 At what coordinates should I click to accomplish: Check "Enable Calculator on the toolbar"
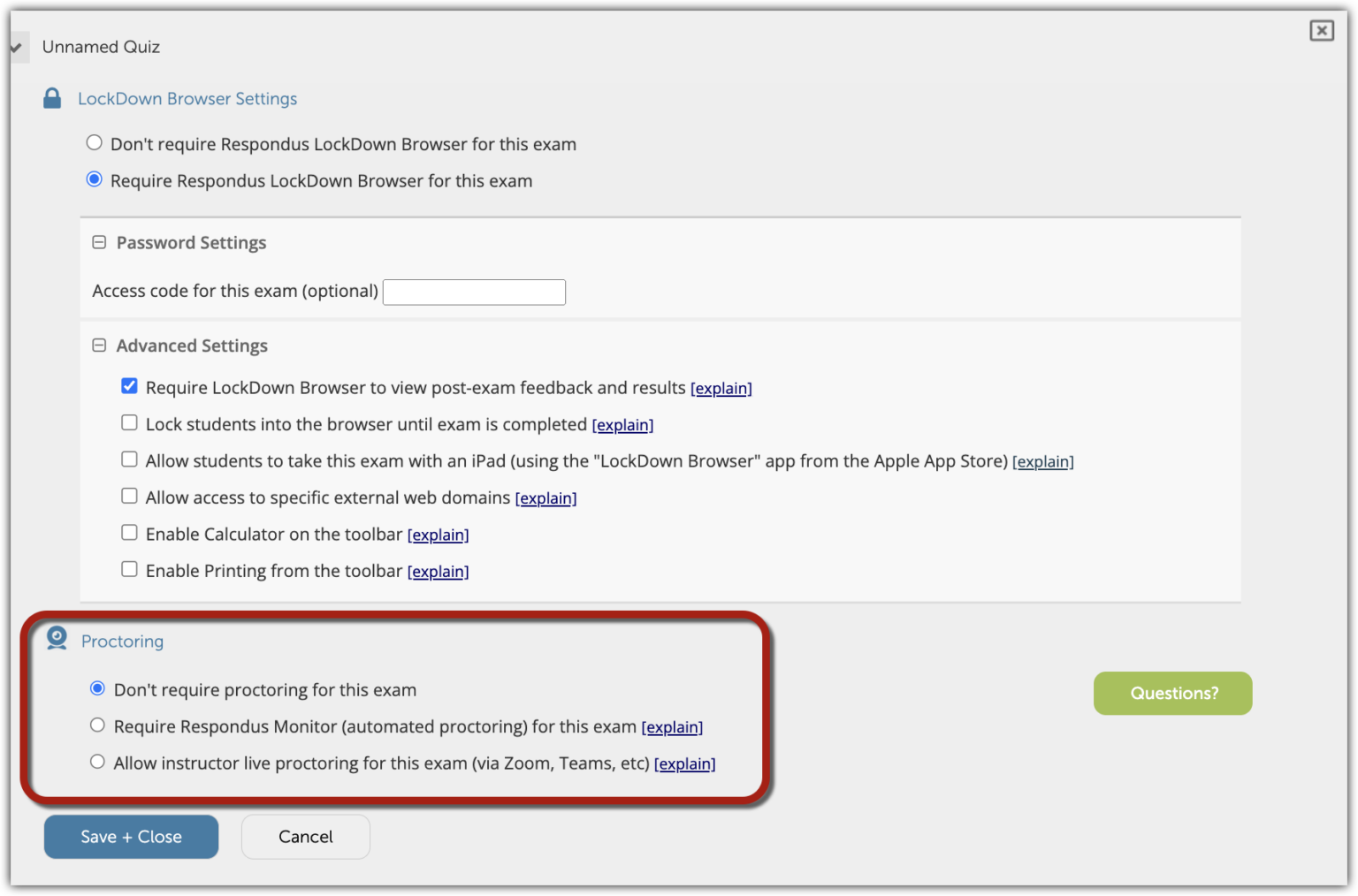129,532
